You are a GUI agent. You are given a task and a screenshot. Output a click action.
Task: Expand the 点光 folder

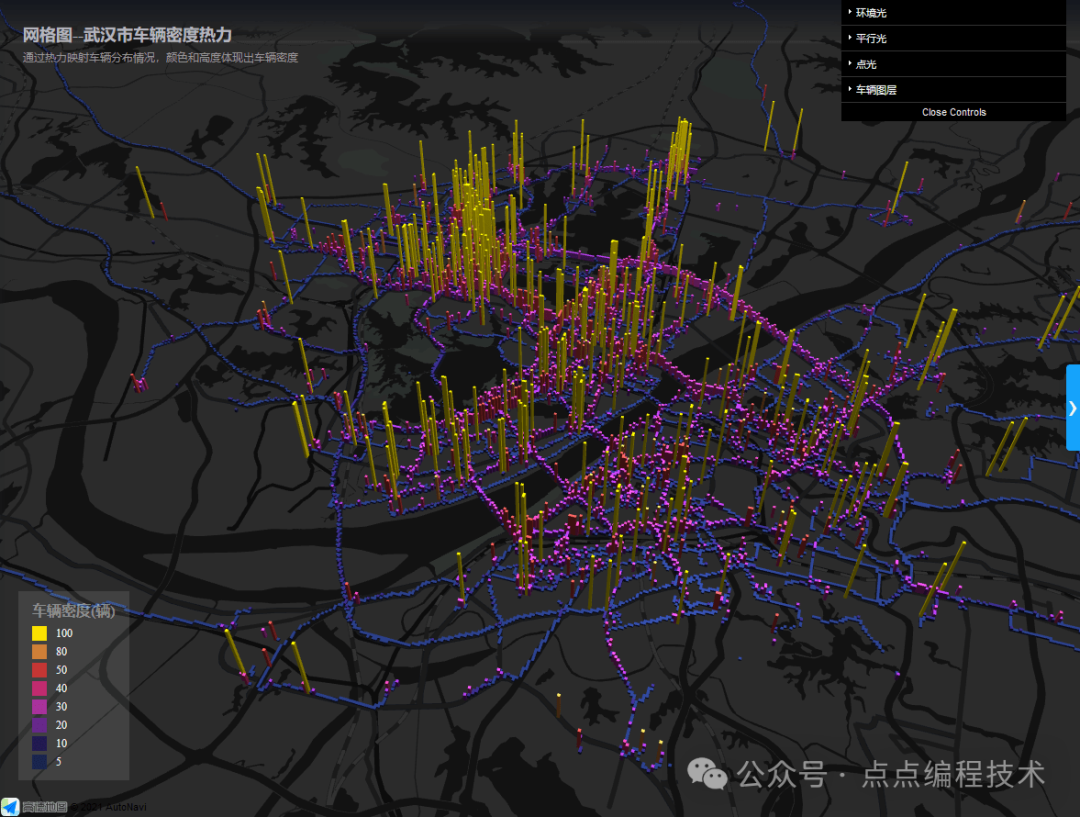coord(953,63)
